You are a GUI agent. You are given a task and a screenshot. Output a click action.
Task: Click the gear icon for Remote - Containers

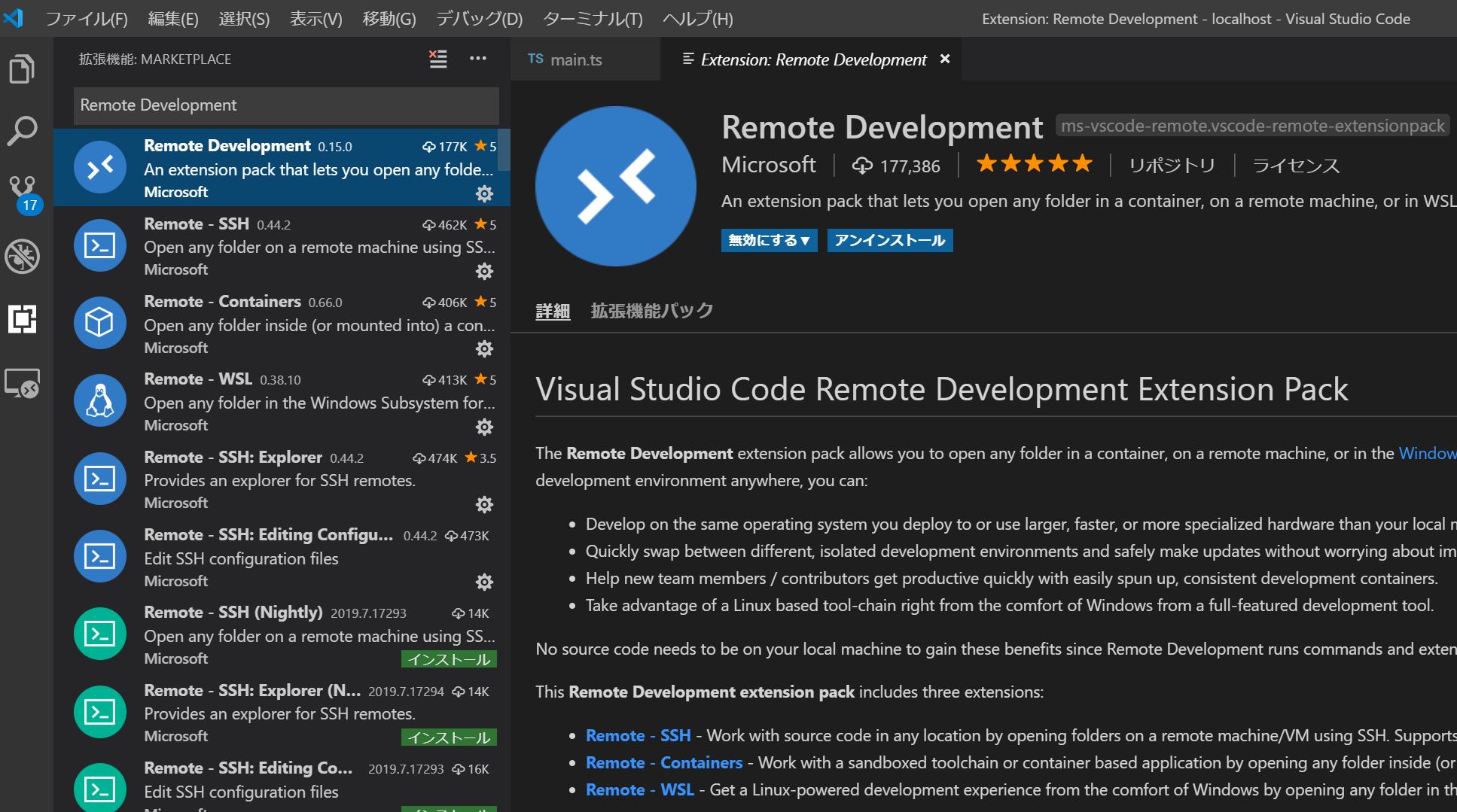[x=484, y=349]
